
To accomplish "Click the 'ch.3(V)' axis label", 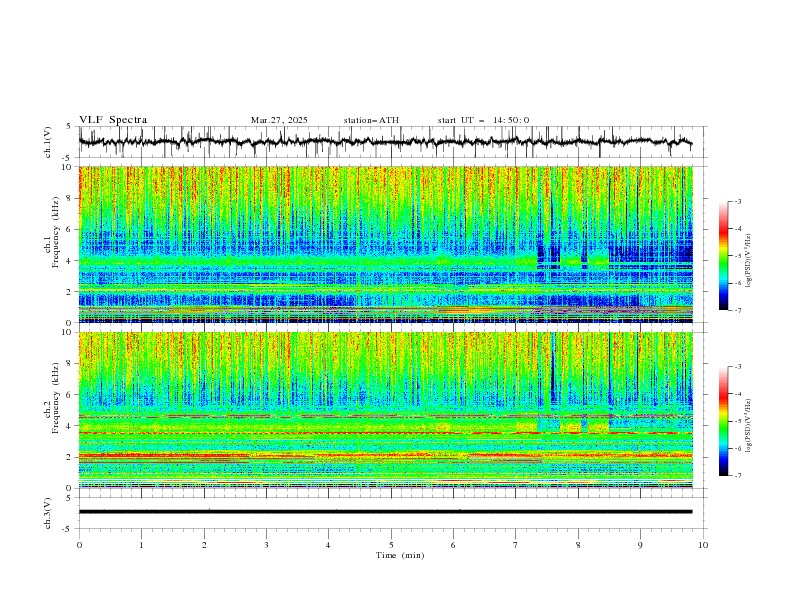I will (x=48, y=513).
